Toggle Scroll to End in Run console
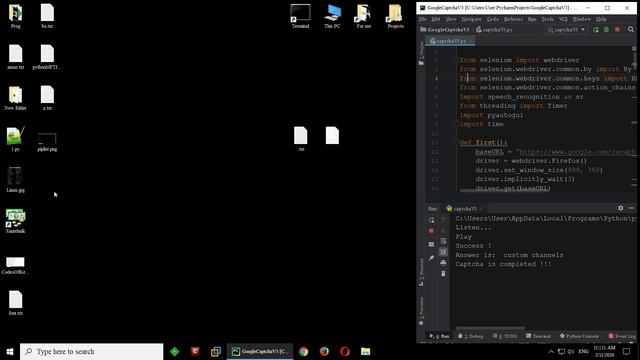The width and height of the screenshot is (640, 360). 443,252
